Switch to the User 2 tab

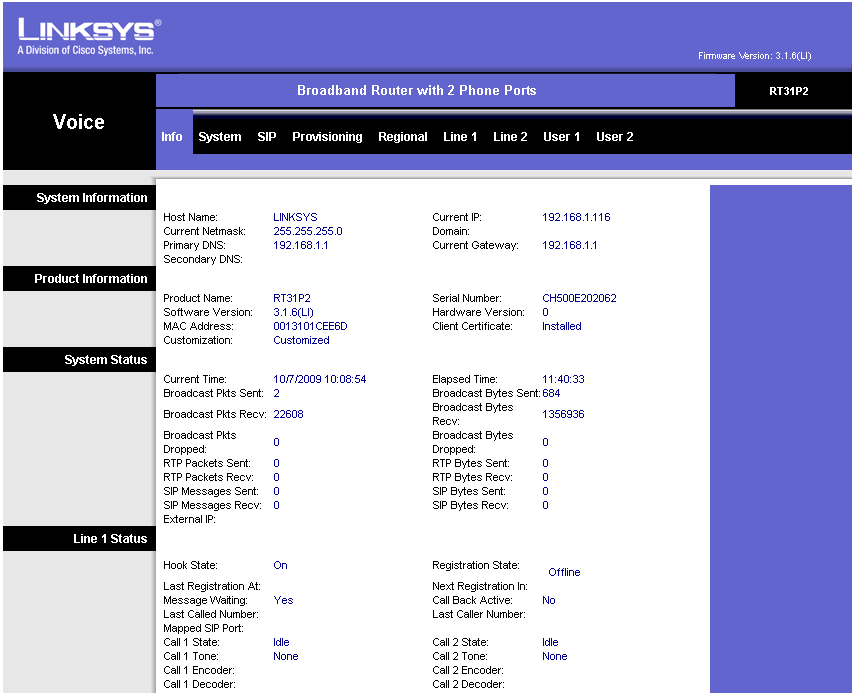coord(615,137)
